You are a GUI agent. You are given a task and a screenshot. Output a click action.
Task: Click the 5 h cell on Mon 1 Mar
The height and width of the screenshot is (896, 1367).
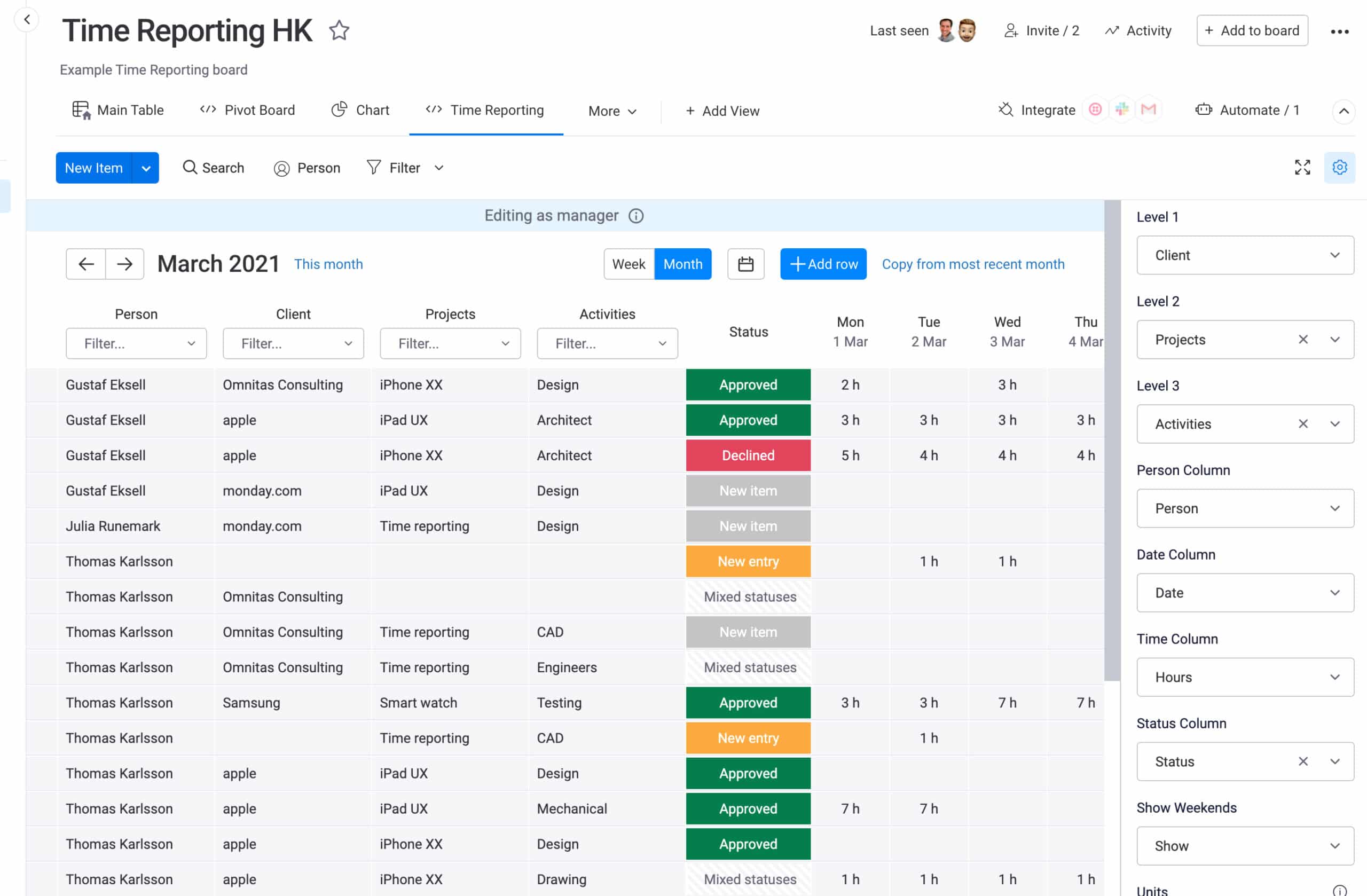tap(850, 455)
